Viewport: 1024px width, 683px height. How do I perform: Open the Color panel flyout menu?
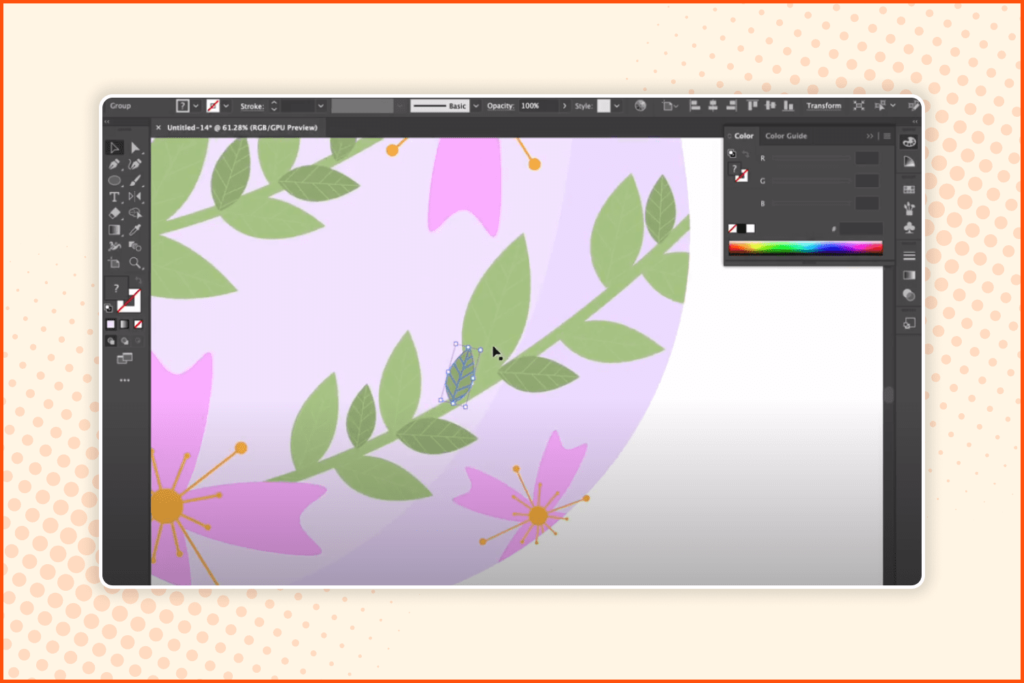coord(887,136)
